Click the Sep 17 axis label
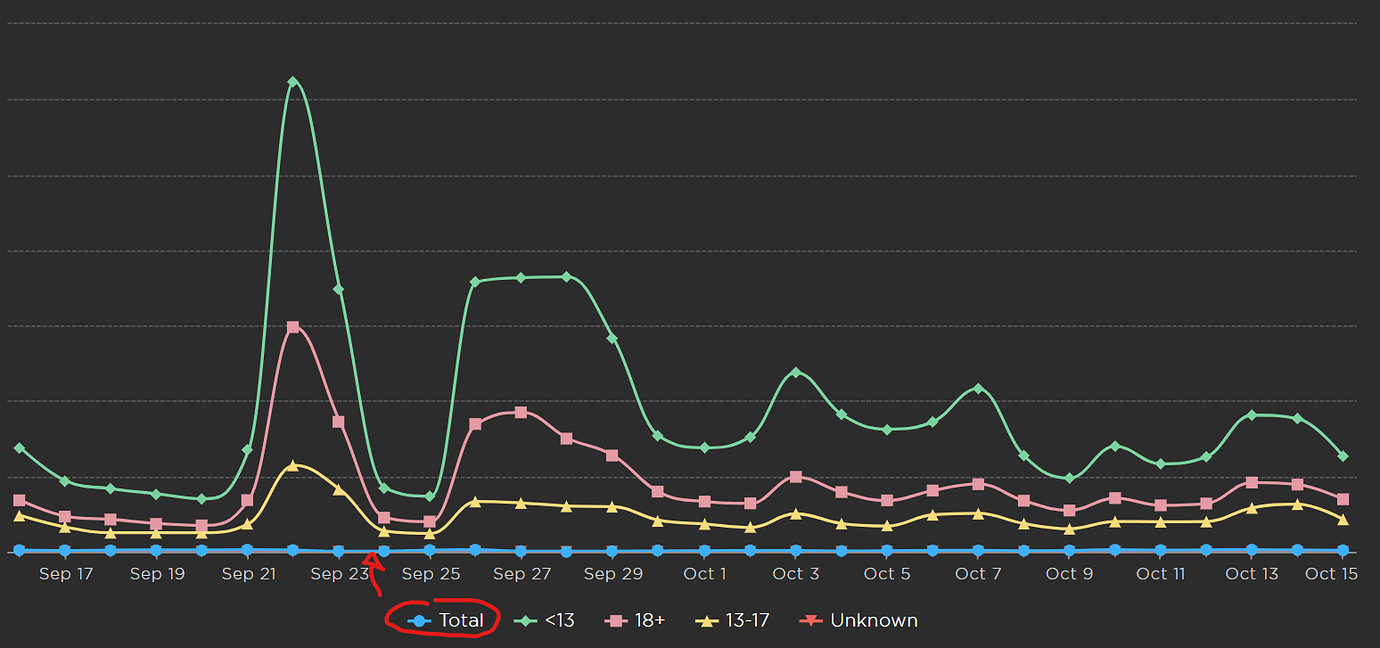This screenshot has width=1380, height=648. (66, 573)
